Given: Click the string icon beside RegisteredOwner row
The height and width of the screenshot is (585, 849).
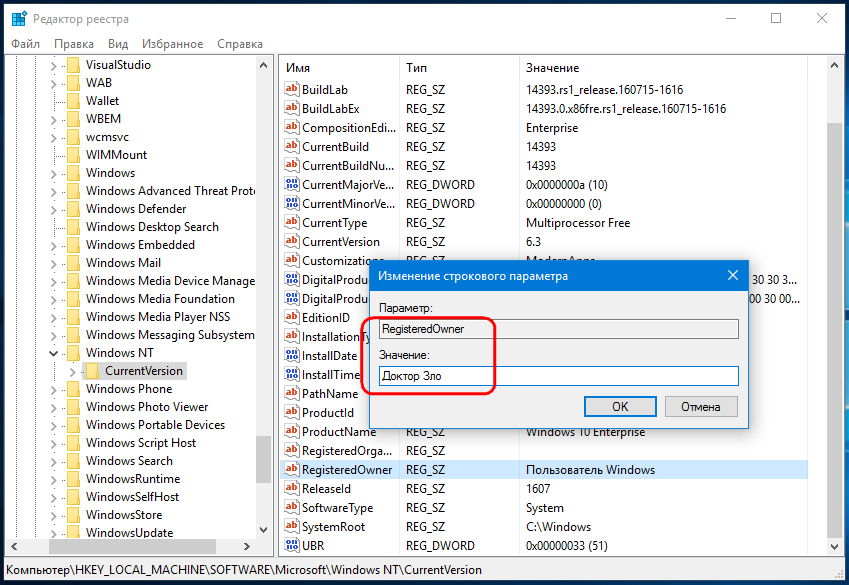Looking at the screenshot, I should coord(291,469).
